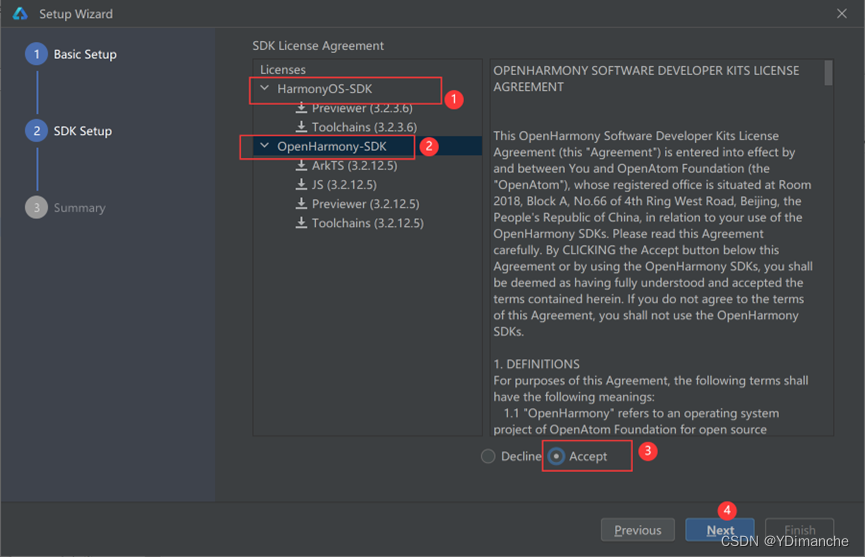This screenshot has height=557, width=865.
Task: Click the license text scrollbar thumb
Action: [x=828, y=73]
